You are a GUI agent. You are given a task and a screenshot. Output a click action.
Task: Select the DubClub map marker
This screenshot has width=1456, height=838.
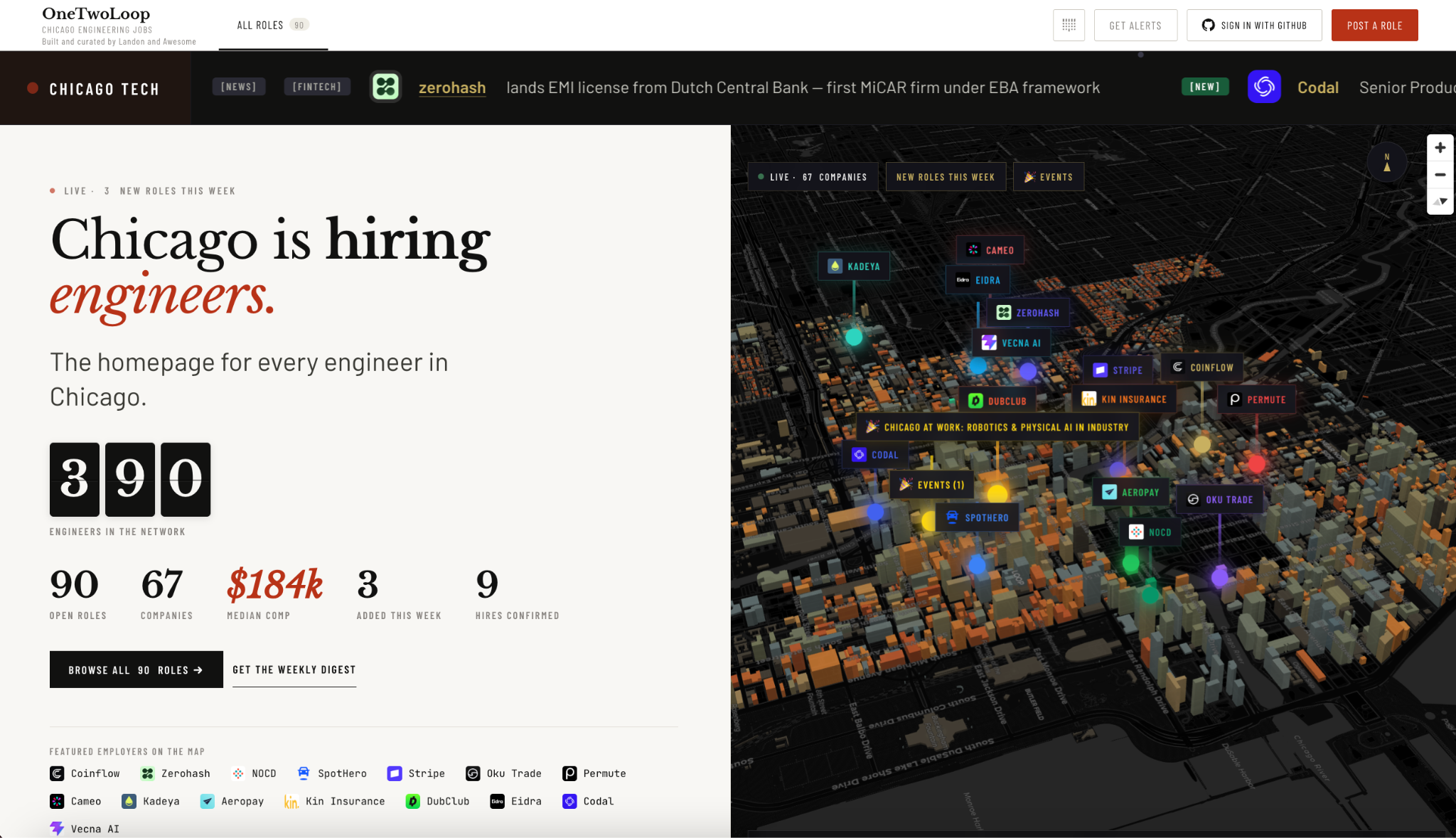point(997,401)
